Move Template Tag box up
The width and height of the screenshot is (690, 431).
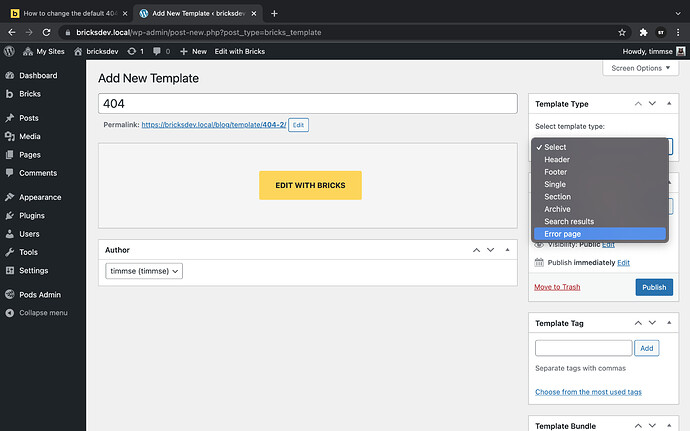(638, 323)
